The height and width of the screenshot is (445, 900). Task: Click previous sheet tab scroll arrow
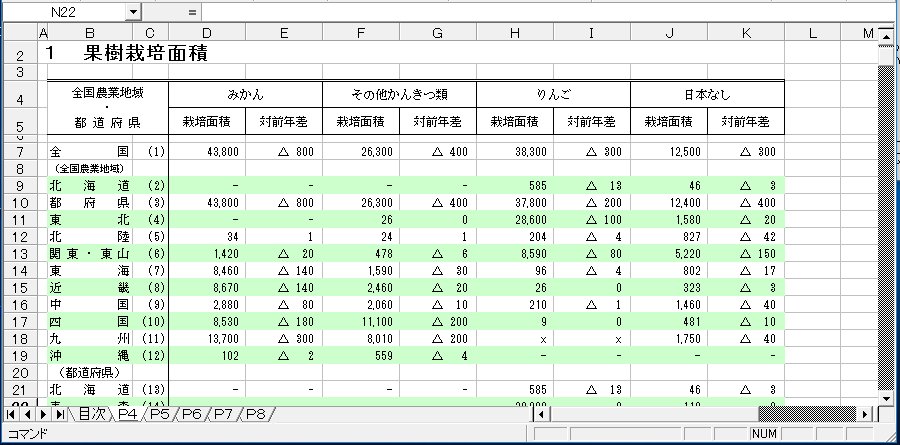(x=27, y=413)
